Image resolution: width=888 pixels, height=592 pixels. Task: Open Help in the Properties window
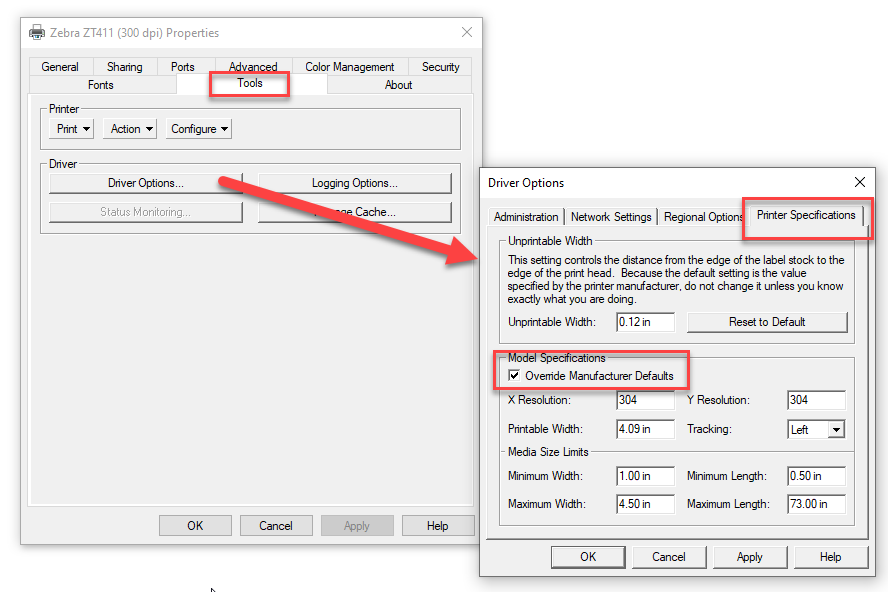click(438, 526)
